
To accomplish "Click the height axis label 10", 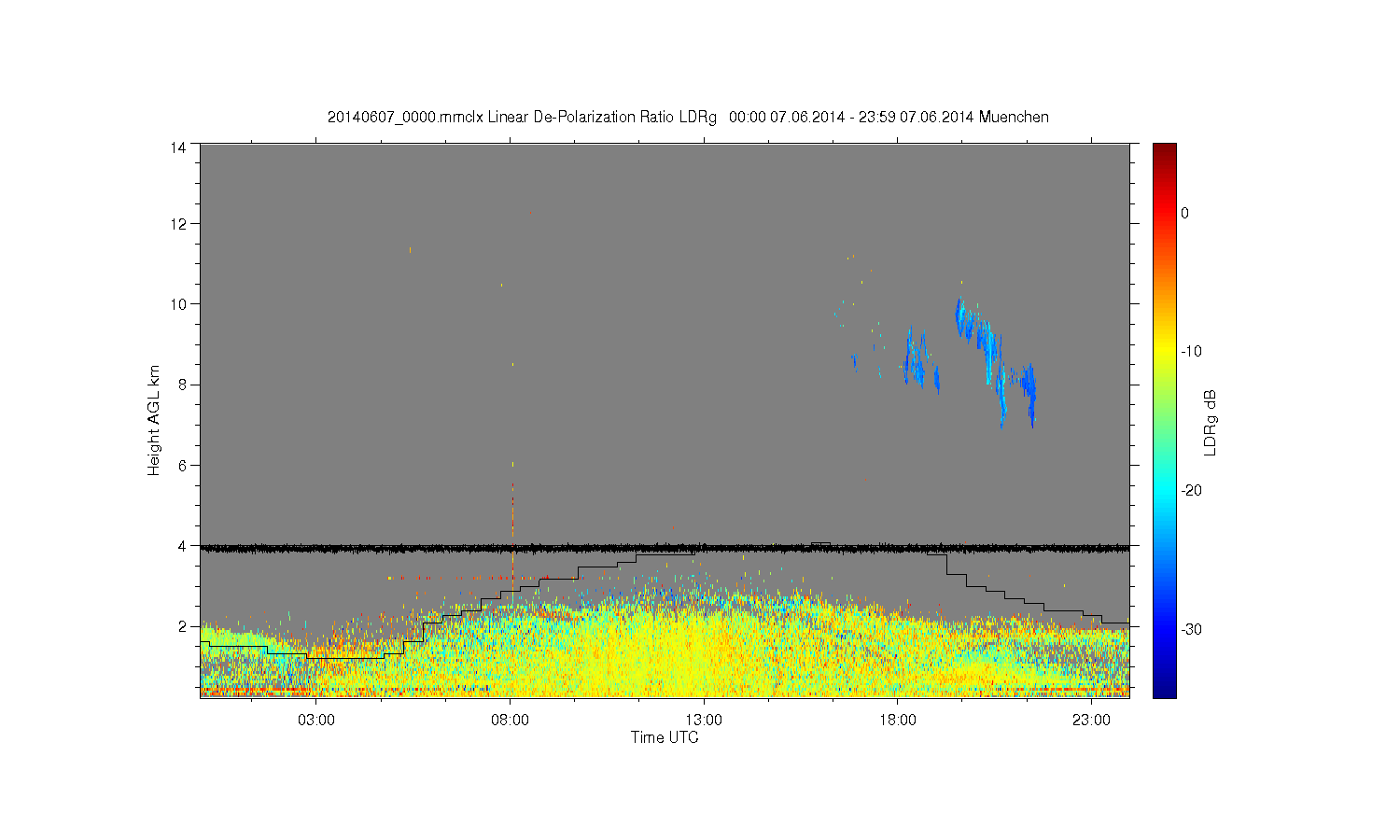I will (178, 304).
